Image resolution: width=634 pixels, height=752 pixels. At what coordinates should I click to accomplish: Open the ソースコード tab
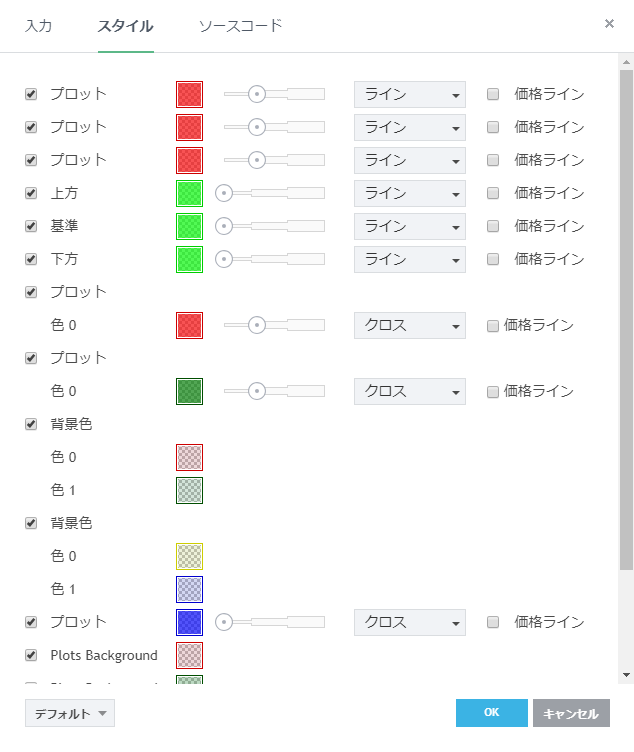[x=240, y=25]
